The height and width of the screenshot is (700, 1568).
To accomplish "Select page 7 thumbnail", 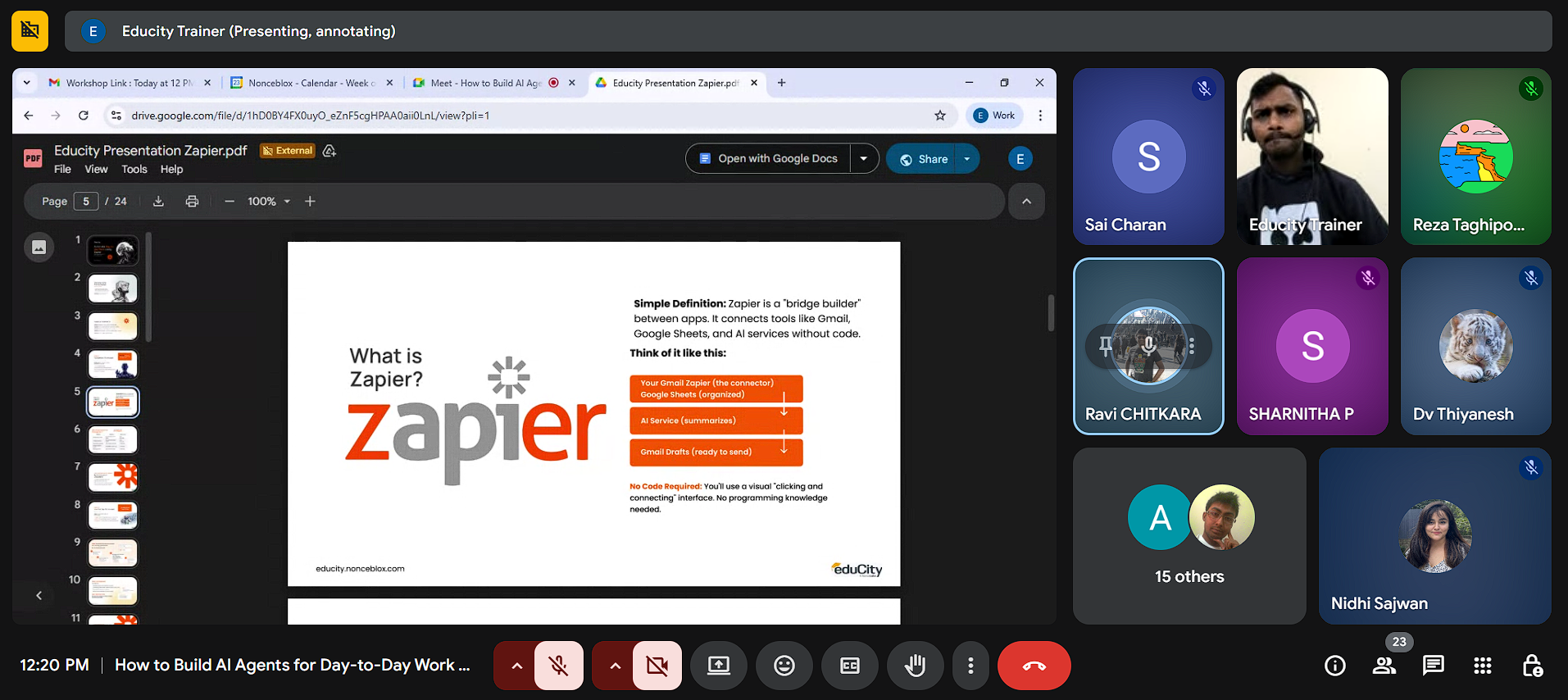I will click(x=113, y=477).
